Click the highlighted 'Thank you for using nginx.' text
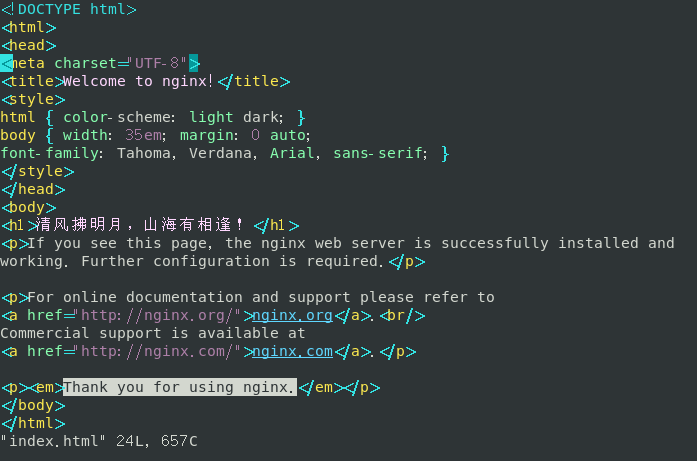Image resolution: width=697 pixels, height=461 pixels. click(x=180, y=387)
